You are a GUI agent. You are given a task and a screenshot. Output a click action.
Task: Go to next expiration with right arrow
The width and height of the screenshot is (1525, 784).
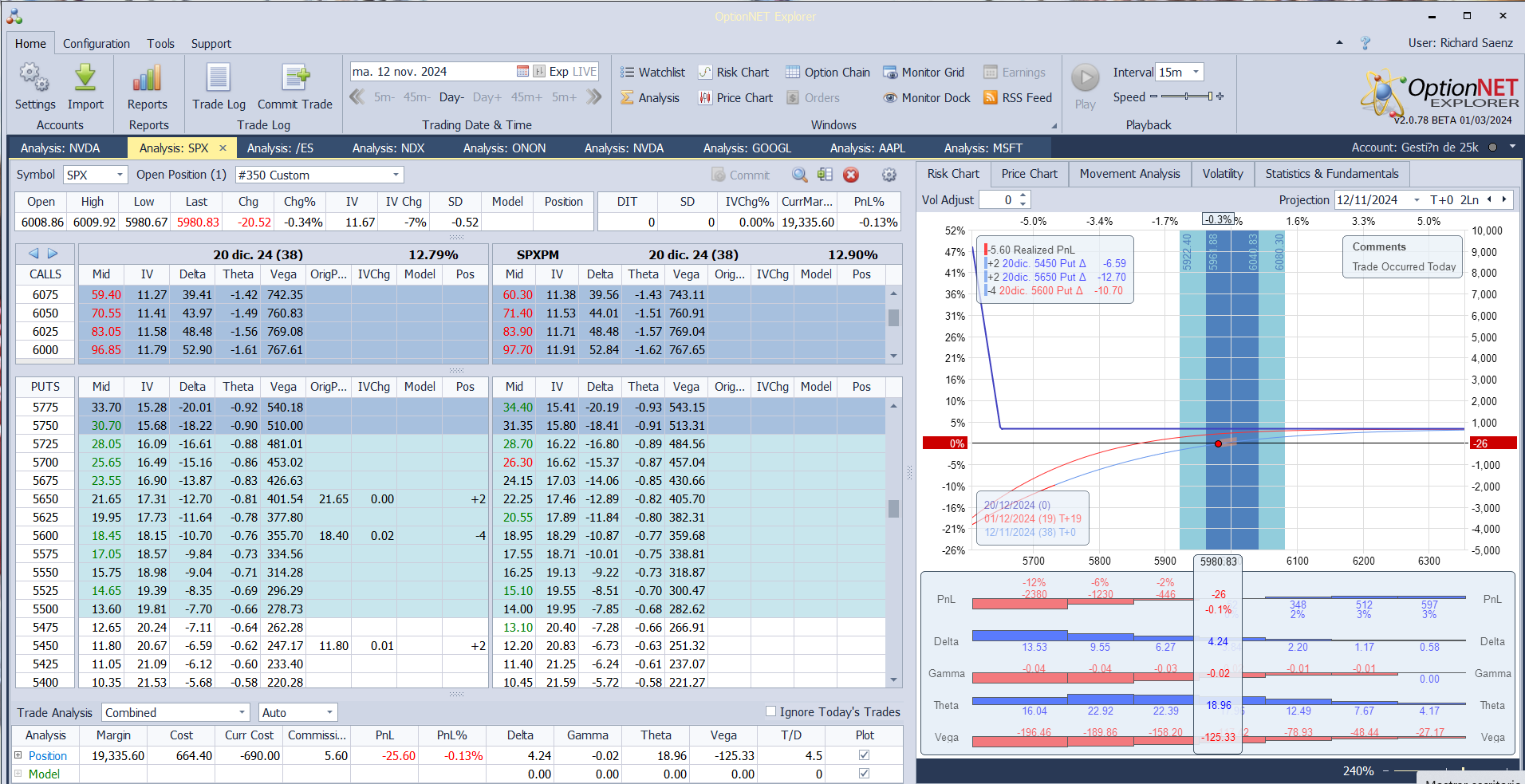coord(53,254)
